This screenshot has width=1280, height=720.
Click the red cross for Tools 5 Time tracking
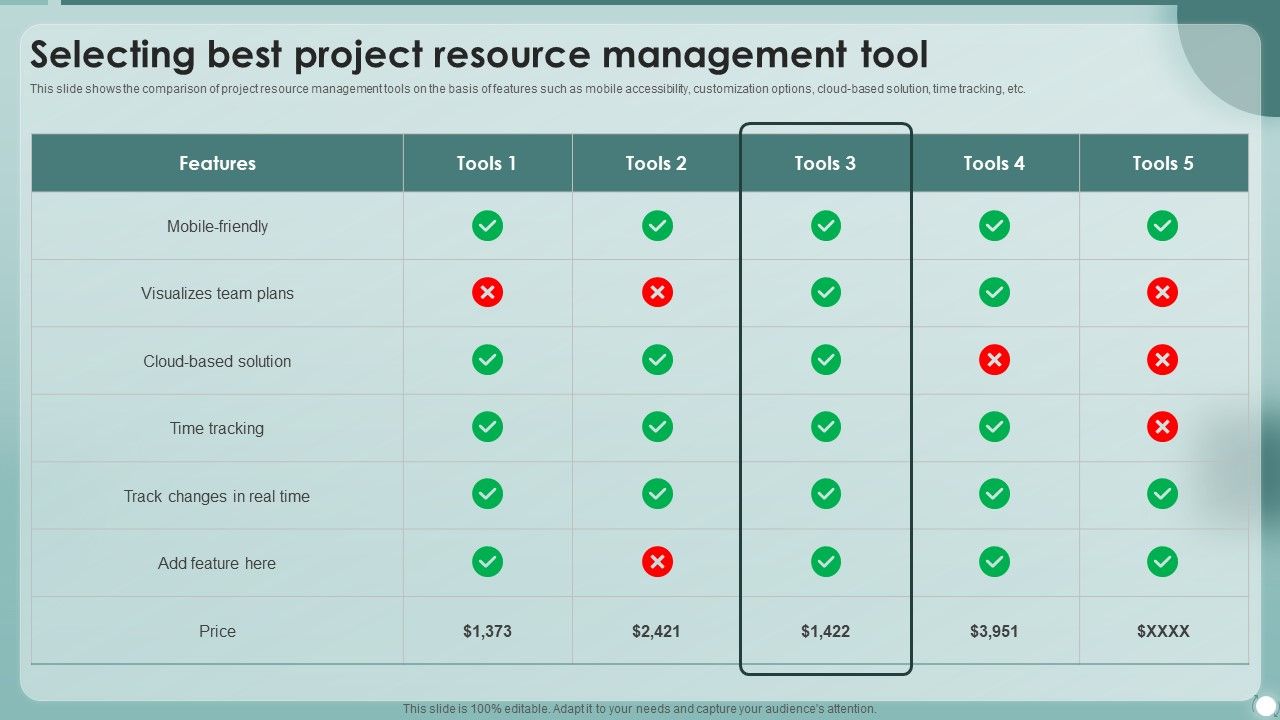[1162, 427]
